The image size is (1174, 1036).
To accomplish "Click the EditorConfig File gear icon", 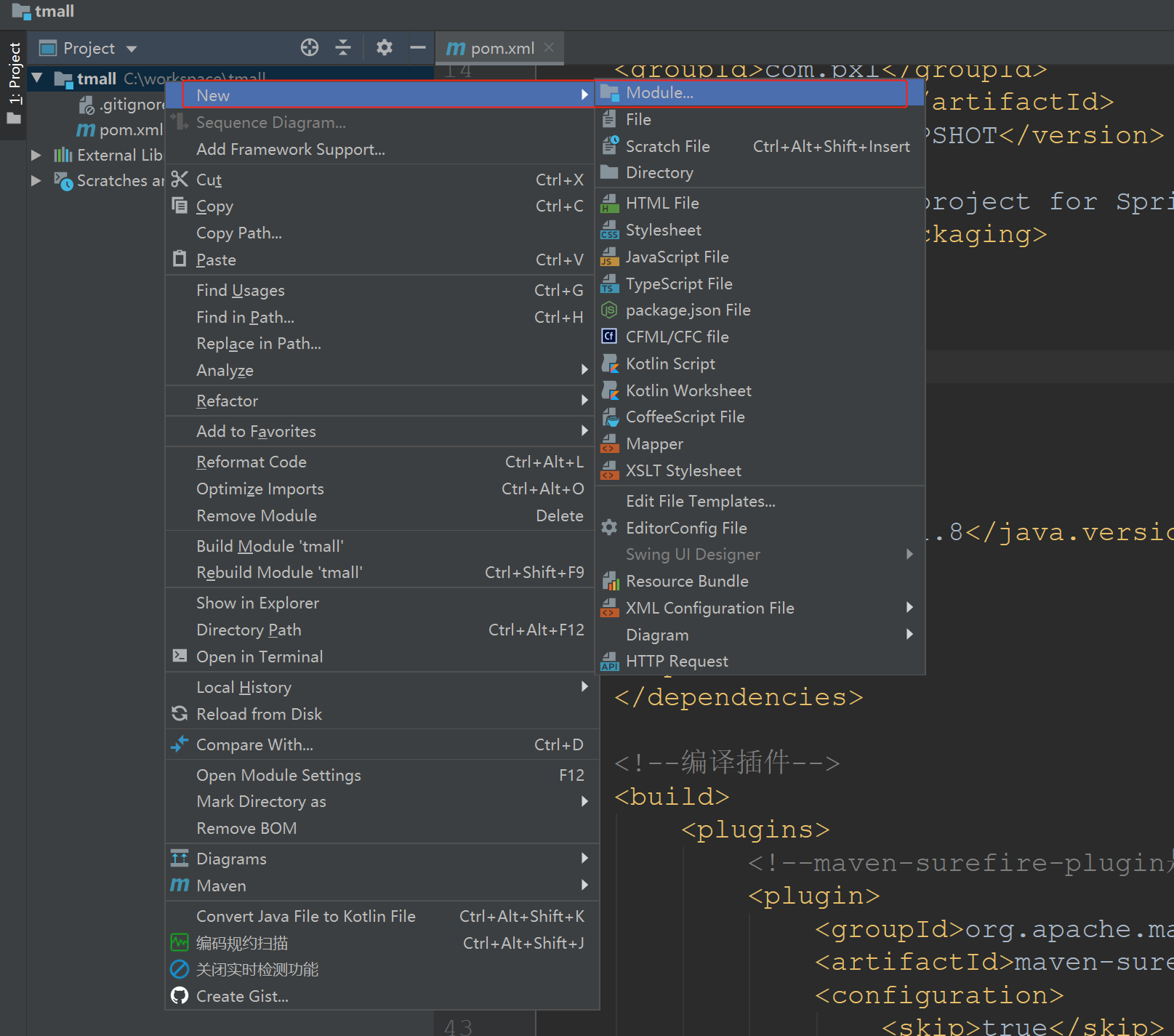I will coord(610,527).
